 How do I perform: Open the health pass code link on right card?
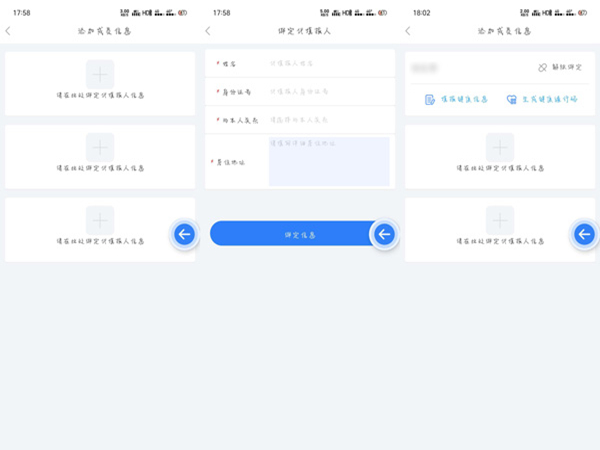[512, 100]
